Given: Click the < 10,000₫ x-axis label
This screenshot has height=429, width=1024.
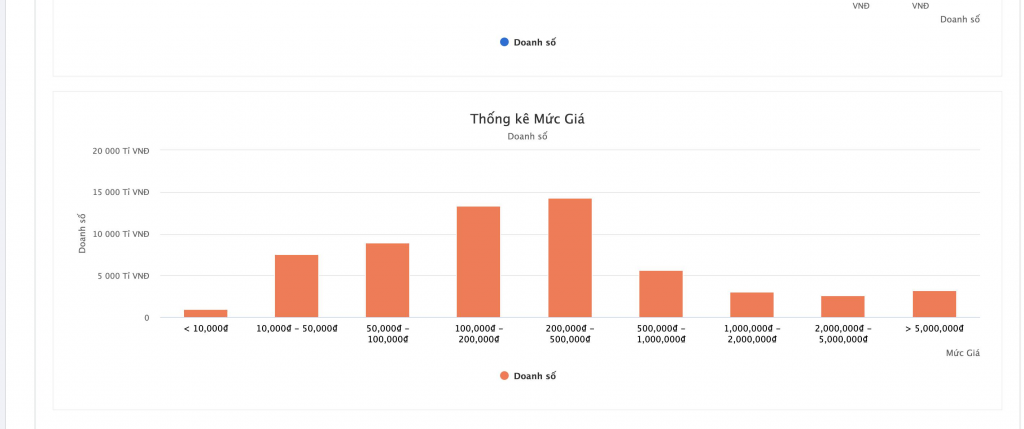Looking at the screenshot, I should [x=205, y=328].
